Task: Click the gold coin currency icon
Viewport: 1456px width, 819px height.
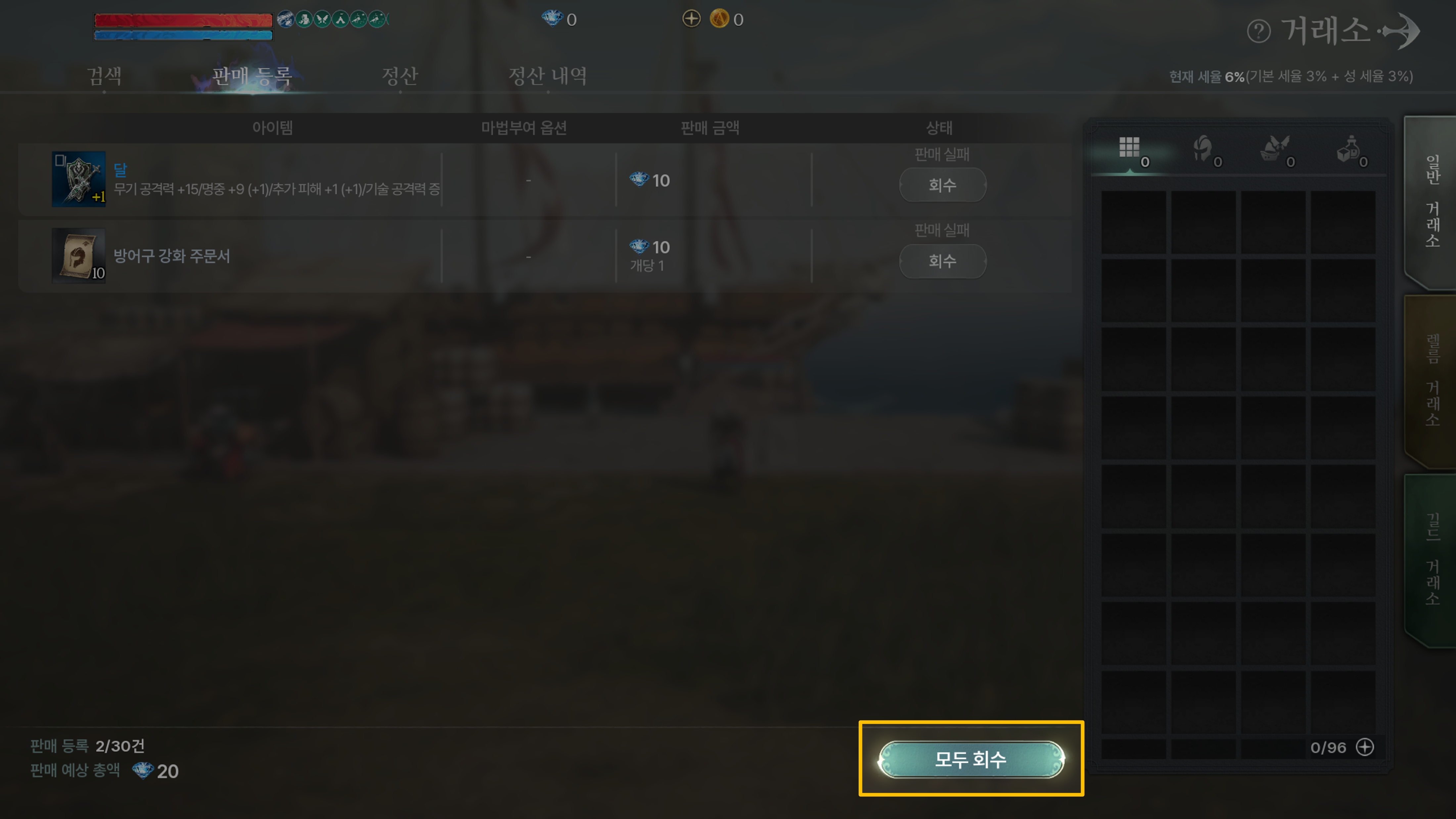Action: tap(719, 19)
